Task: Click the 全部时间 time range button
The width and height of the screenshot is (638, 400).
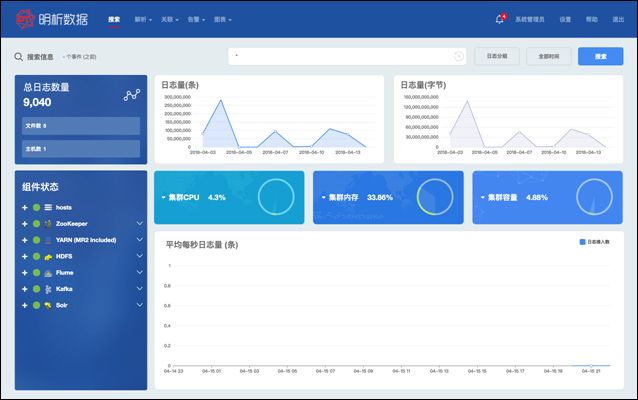Action: pyautogui.click(x=548, y=56)
